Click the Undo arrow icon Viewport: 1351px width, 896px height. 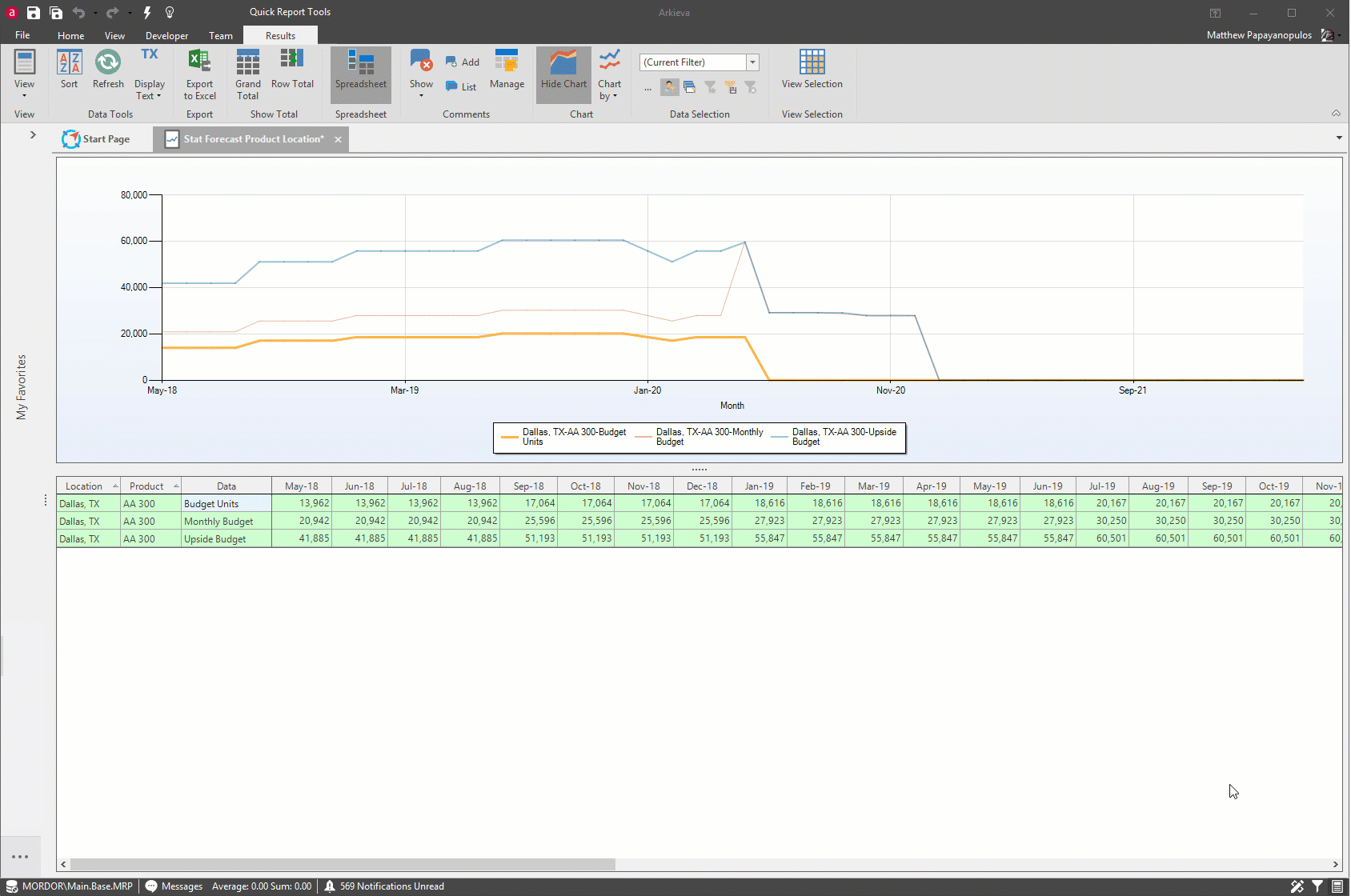pos(78,13)
